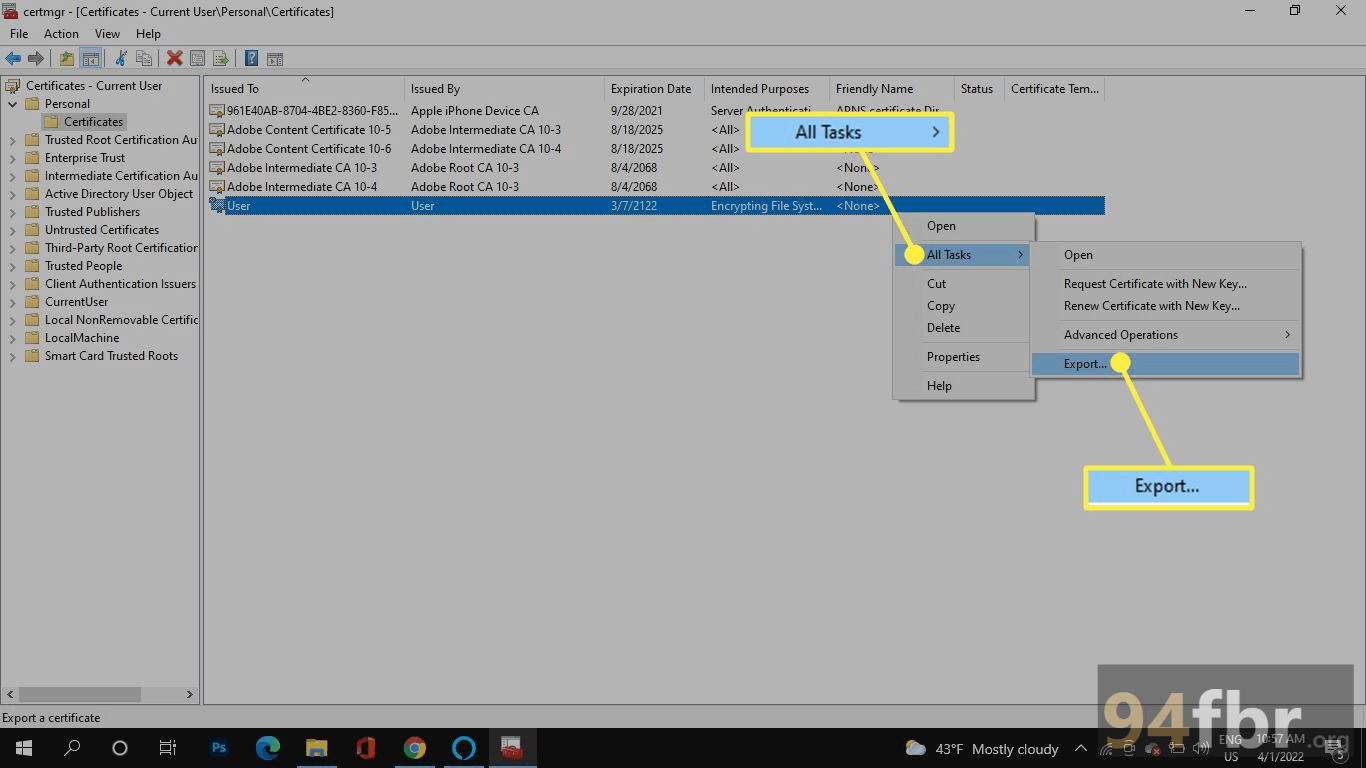Toggle the Show/Hide Console Tree icon
The height and width of the screenshot is (768, 1366).
tap(90, 59)
